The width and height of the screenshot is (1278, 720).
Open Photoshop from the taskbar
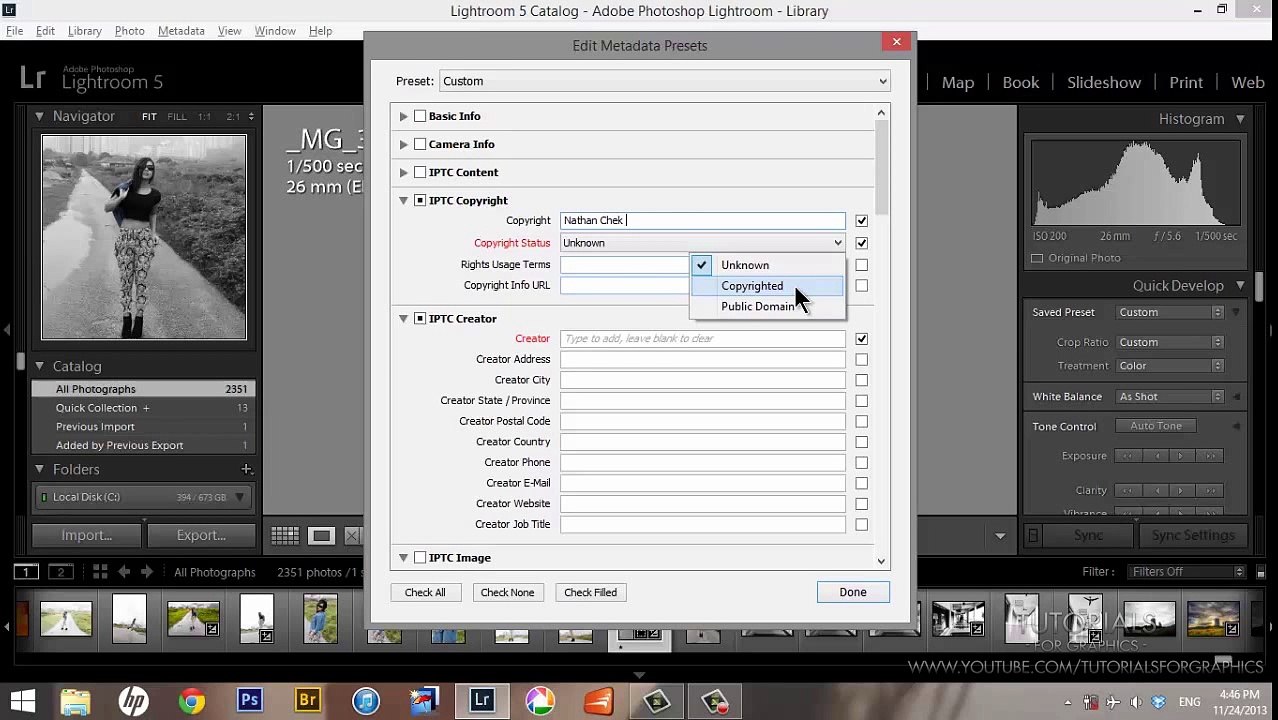(249, 700)
